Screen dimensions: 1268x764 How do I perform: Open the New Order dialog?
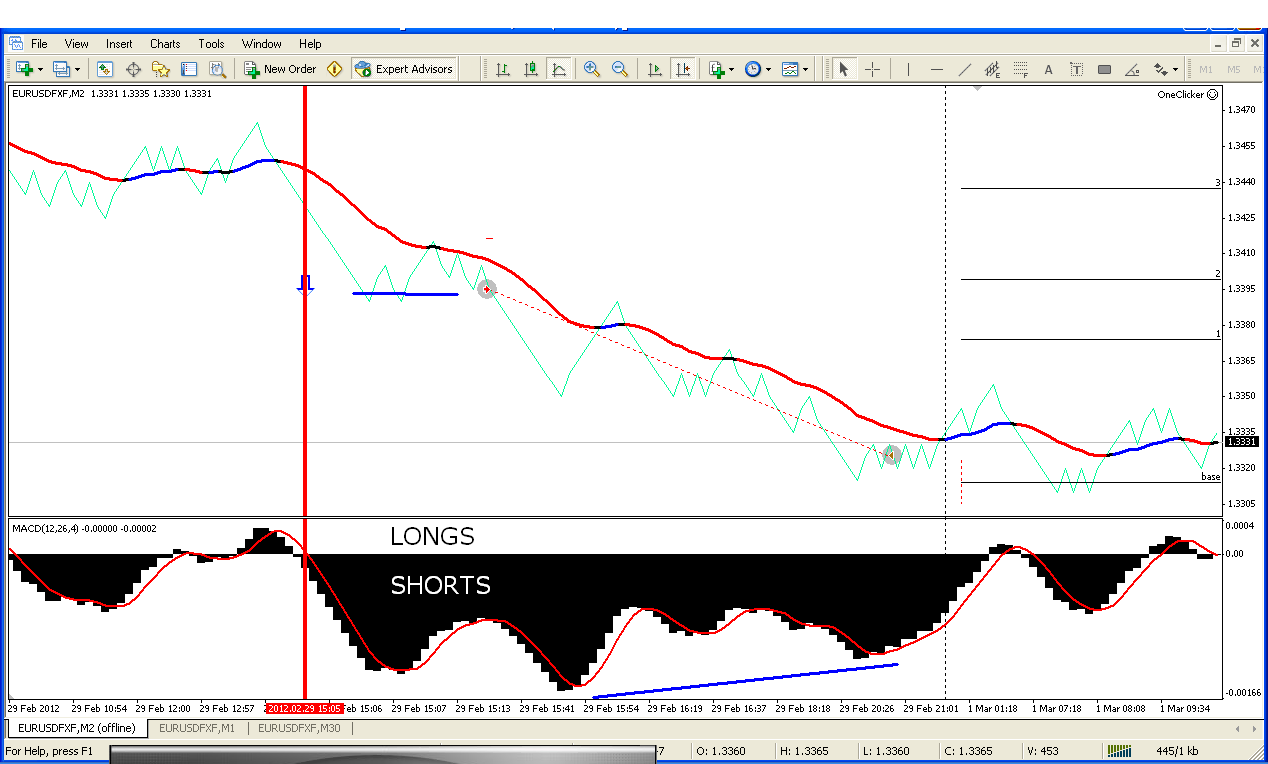click(x=280, y=69)
